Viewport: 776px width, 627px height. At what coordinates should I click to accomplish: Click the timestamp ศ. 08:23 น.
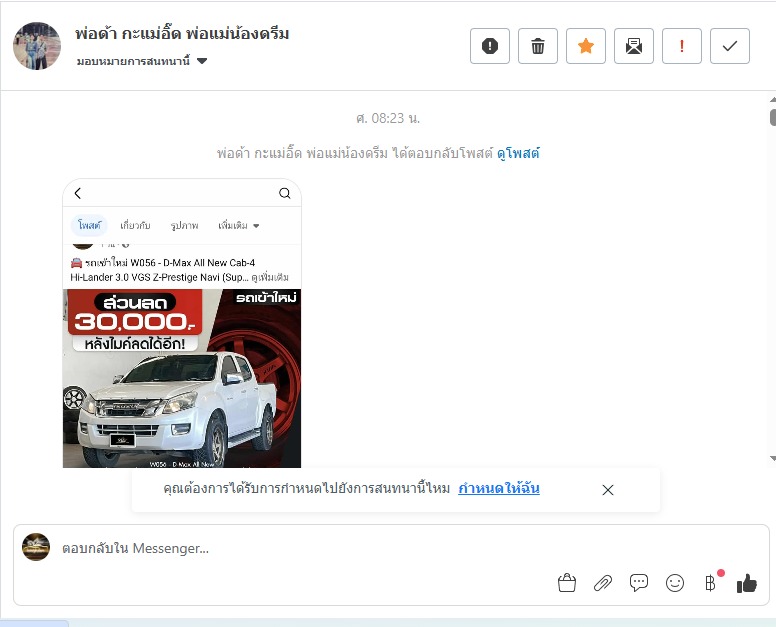[388, 118]
